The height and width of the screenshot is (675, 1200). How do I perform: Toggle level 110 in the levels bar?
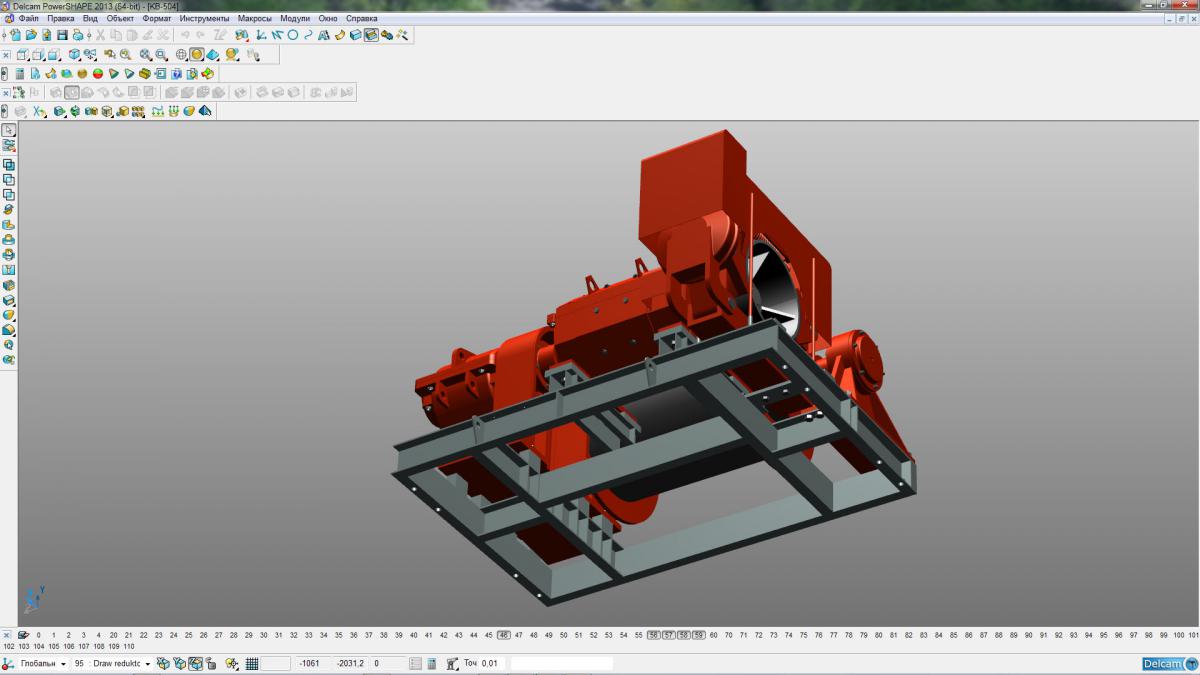128,646
